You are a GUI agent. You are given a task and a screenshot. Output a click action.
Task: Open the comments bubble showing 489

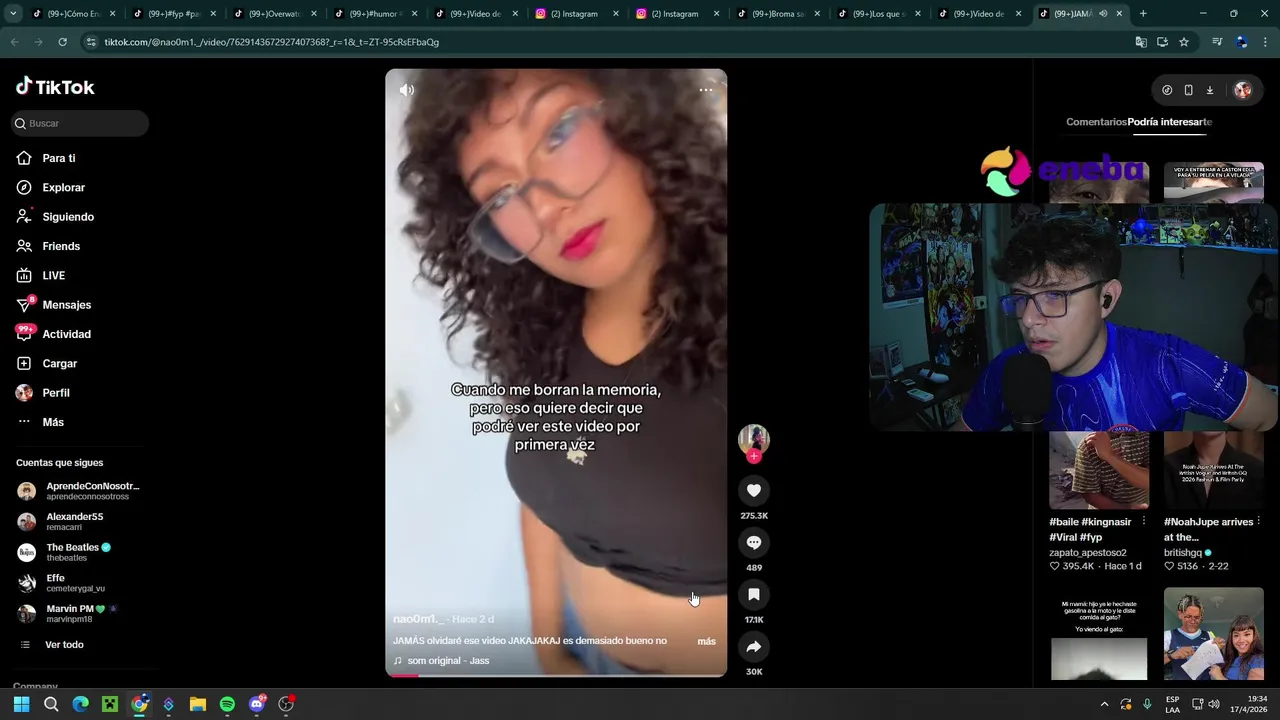(x=754, y=542)
